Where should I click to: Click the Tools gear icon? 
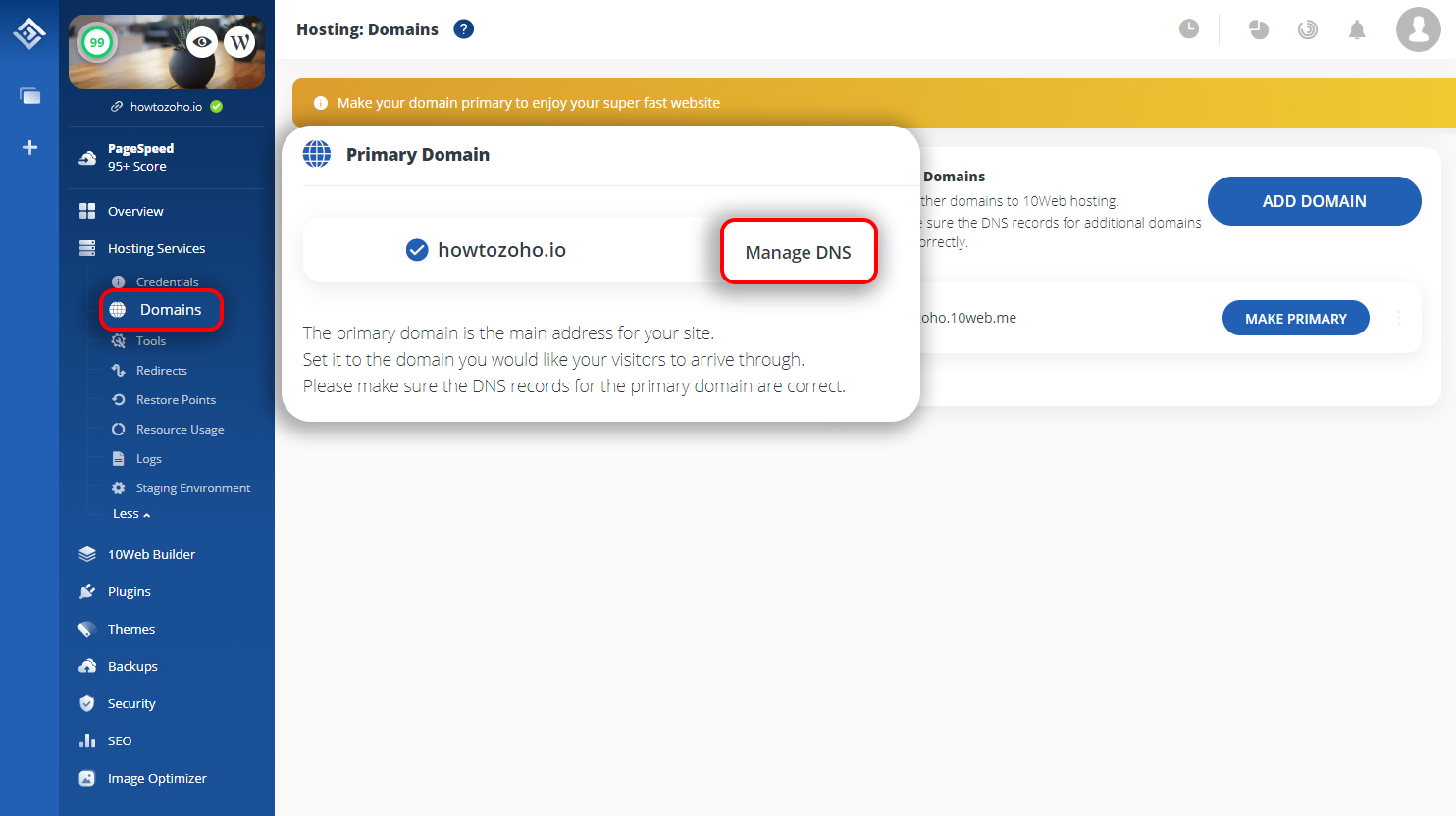tap(119, 341)
